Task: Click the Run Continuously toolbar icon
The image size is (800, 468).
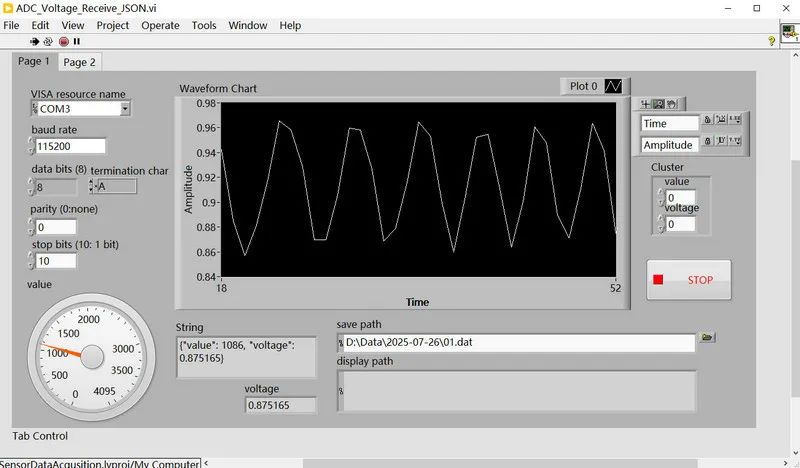Action: 48,41
